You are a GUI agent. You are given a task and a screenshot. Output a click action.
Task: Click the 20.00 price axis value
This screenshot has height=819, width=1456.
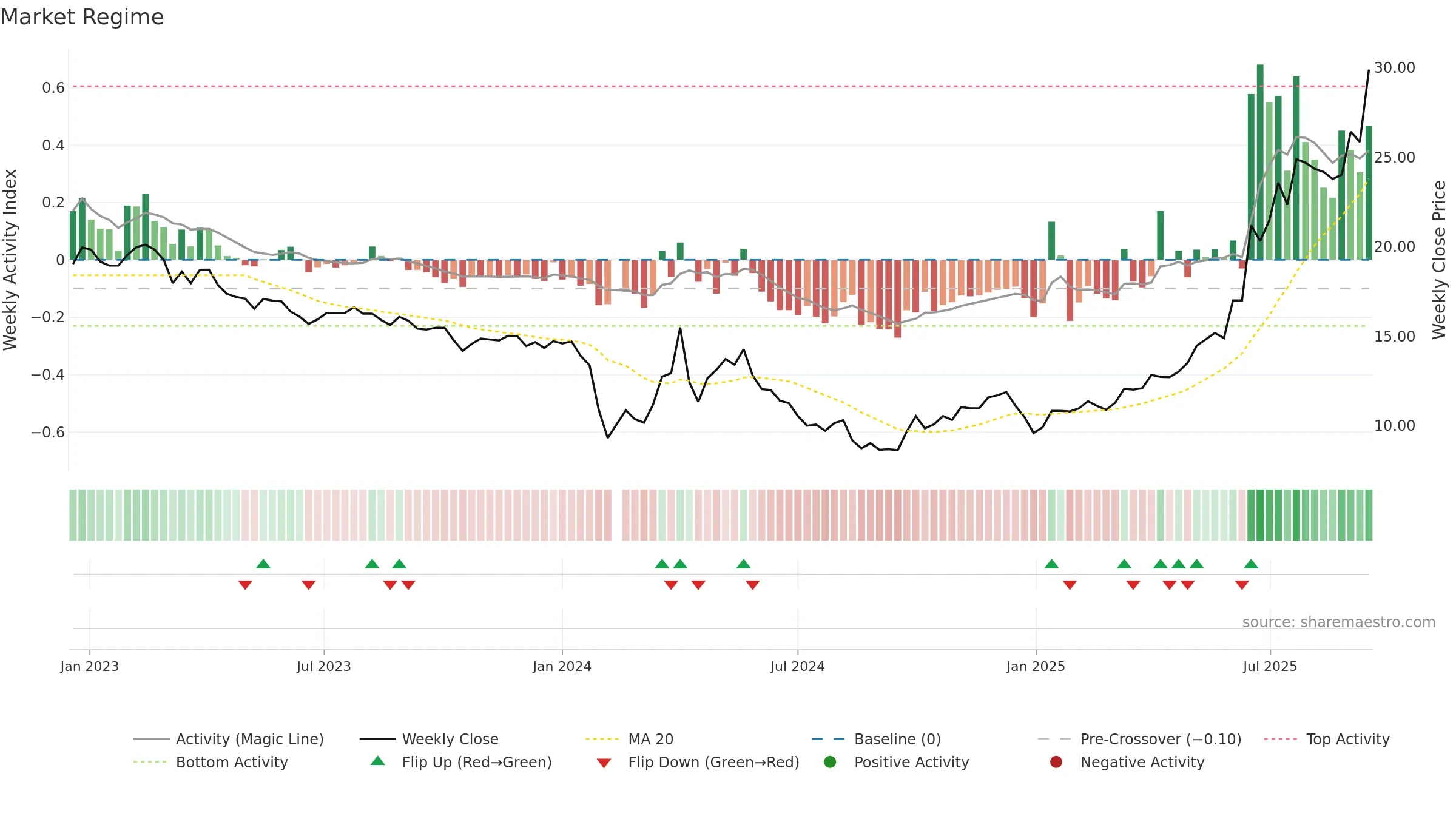pos(1395,247)
